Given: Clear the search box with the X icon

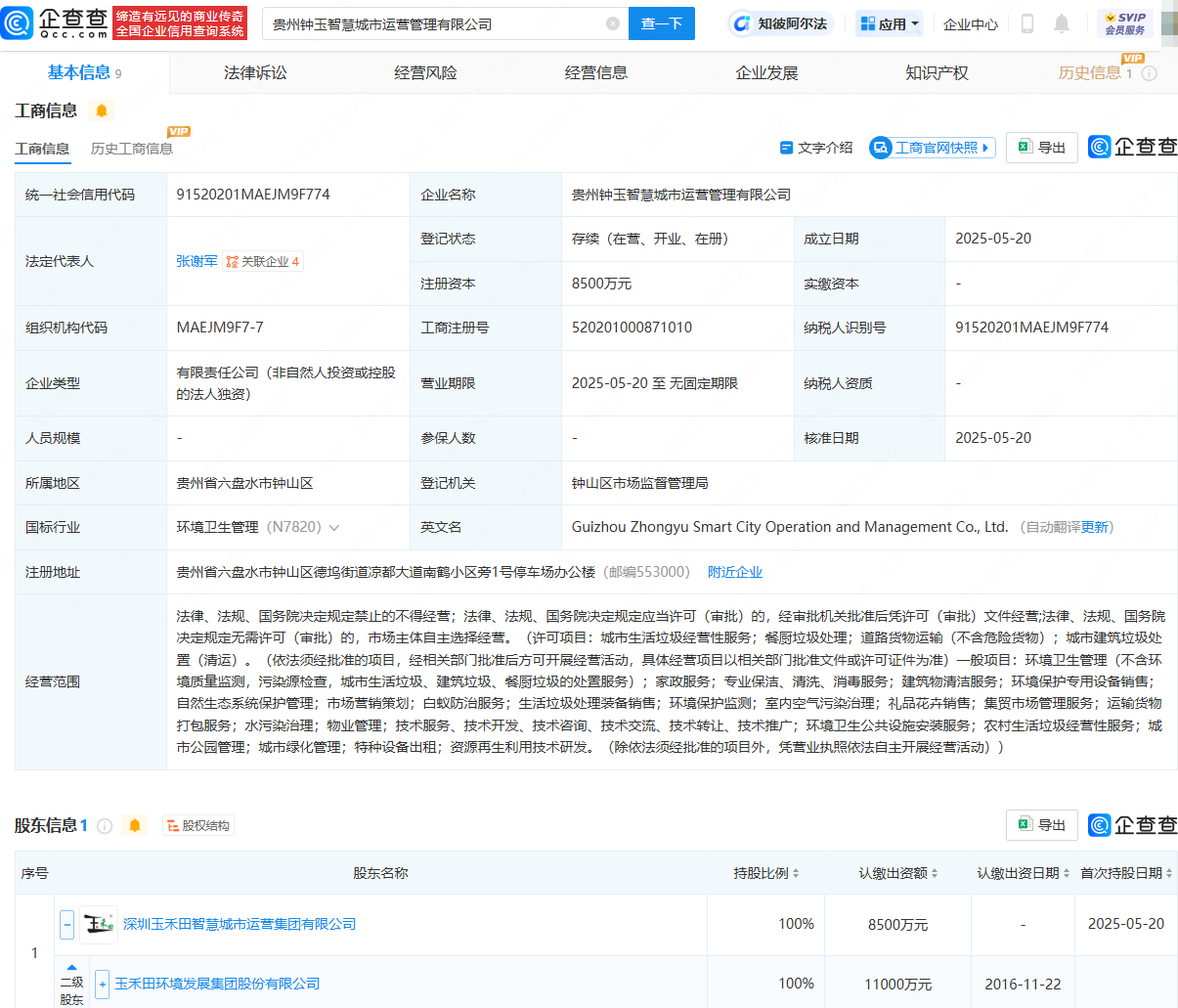Looking at the screenshot, I should [x=613, y=23].
